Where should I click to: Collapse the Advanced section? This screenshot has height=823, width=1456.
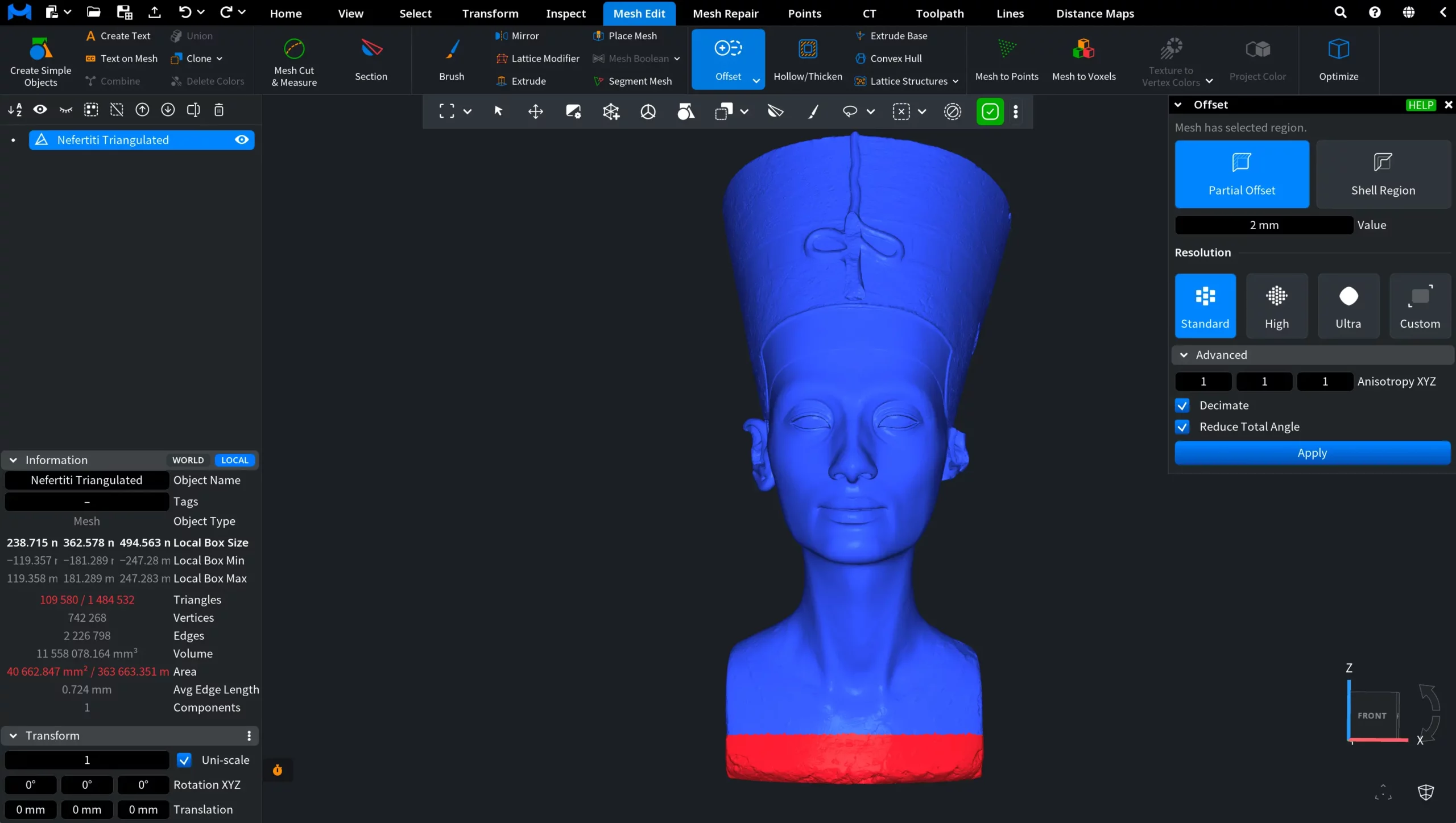click(1184, 355)
